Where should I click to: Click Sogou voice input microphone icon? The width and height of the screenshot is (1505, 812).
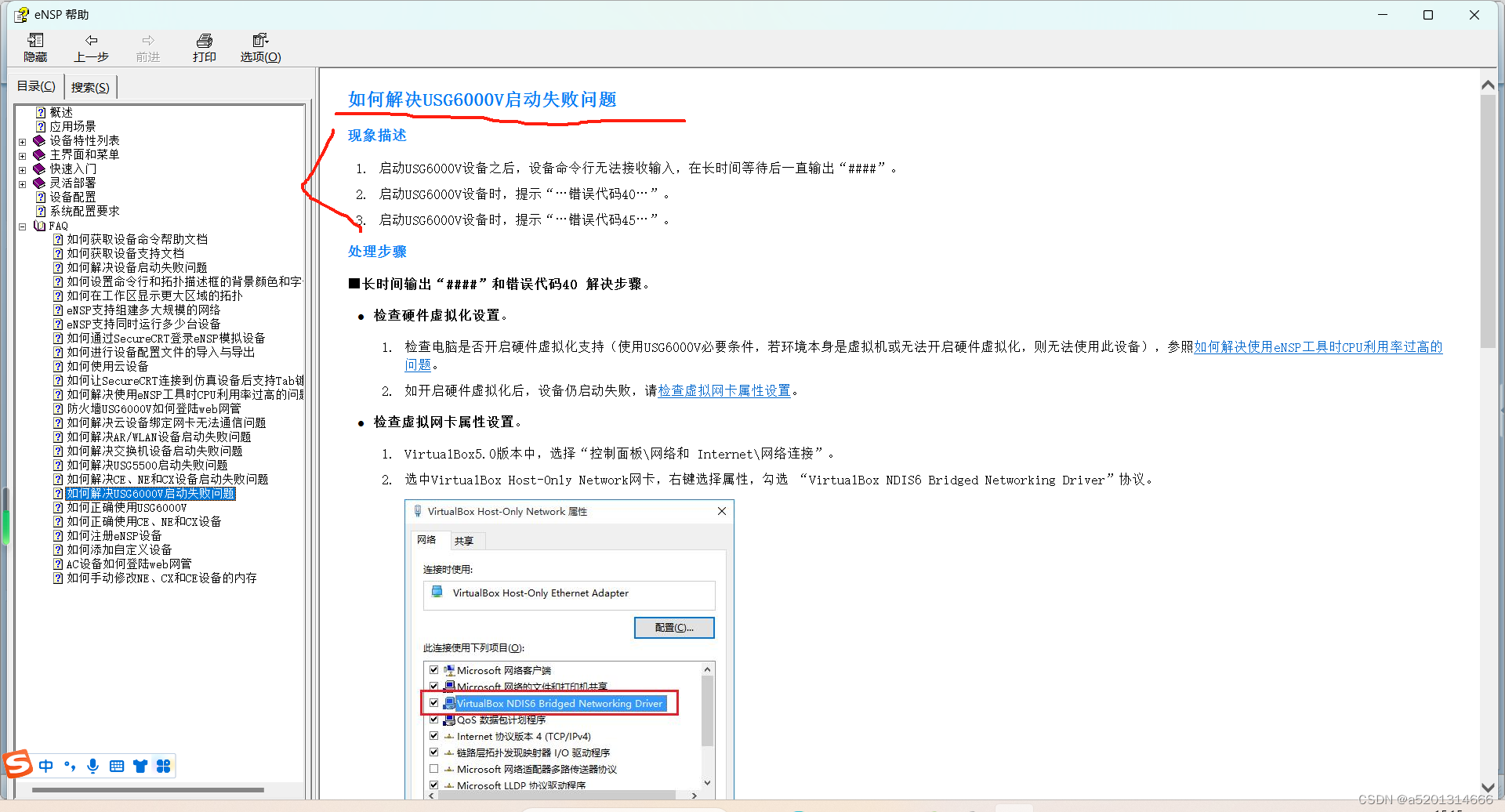pyautogui.click(x=92, y=766)
